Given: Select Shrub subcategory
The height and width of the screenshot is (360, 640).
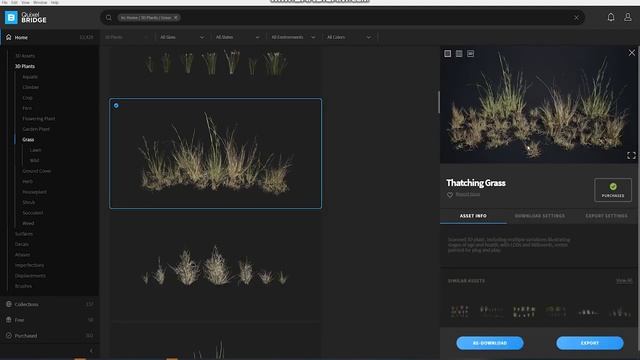Looking at the screenshot, I should coord(29,202).
